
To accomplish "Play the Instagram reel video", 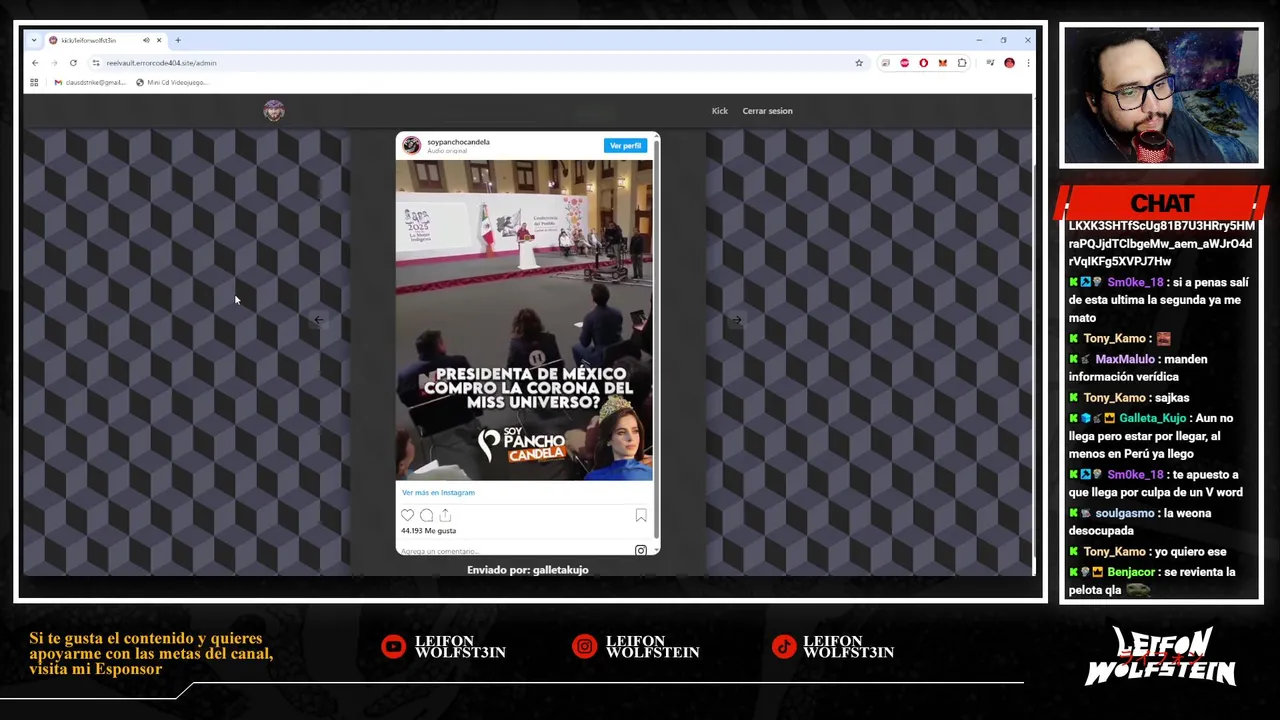I will tap(524, 320).
